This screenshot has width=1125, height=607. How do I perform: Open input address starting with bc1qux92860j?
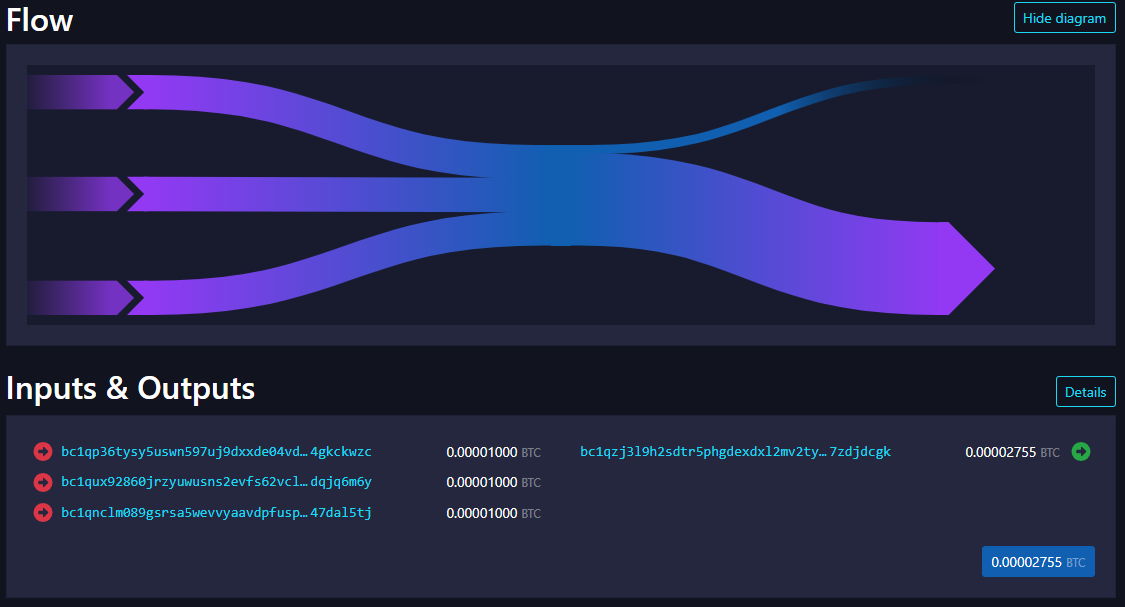coord(216,482)
